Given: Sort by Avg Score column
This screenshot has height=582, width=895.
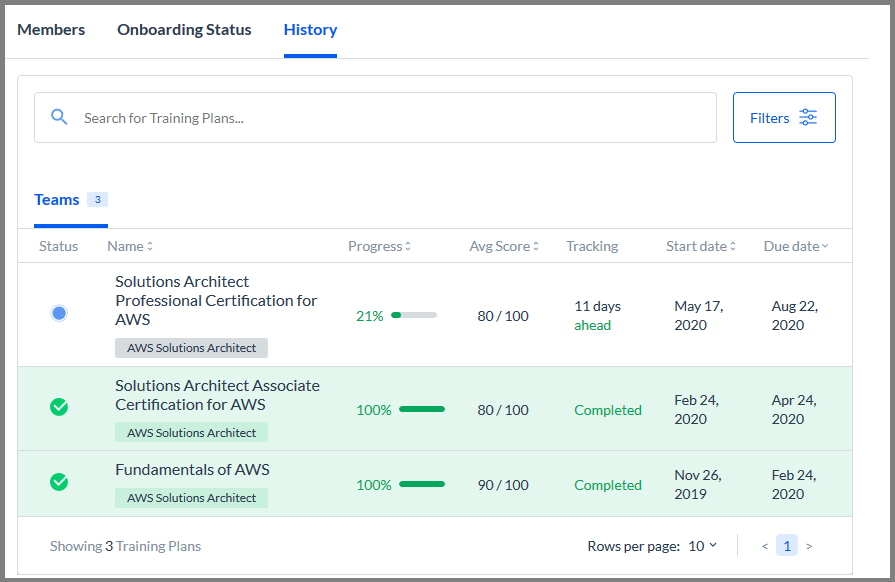Looking at the screenshot, I should pyautogui.click(x=504, y=246).
